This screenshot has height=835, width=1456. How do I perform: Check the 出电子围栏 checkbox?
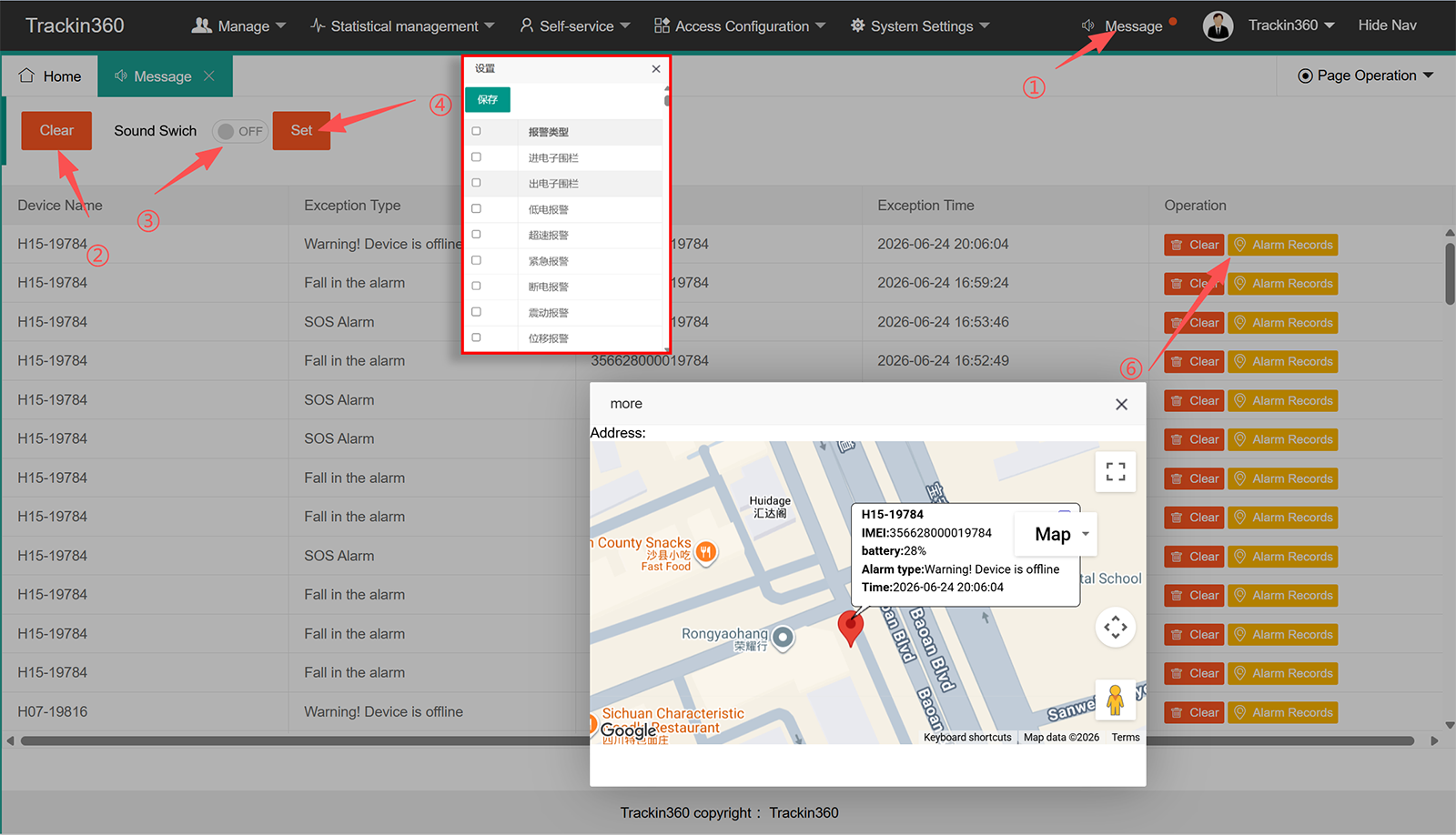pyautogui.click(x=476, y=183)
